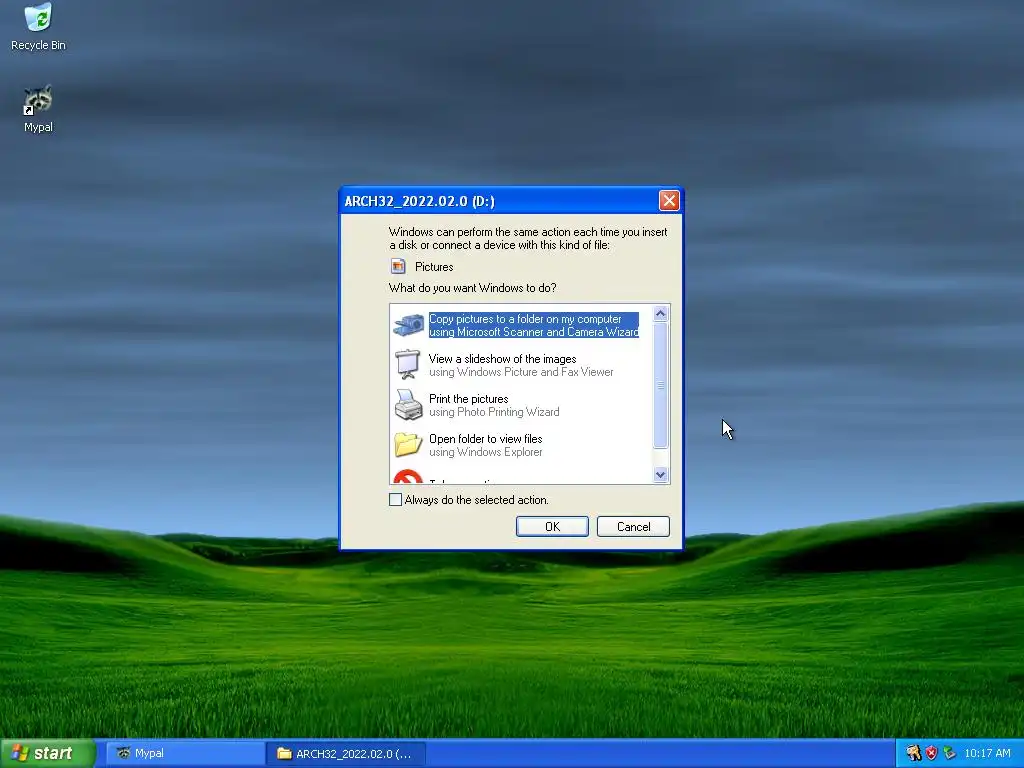1024x768 pixels.
Task: Click the Pictures file type icon
Action: pos(398,266)
